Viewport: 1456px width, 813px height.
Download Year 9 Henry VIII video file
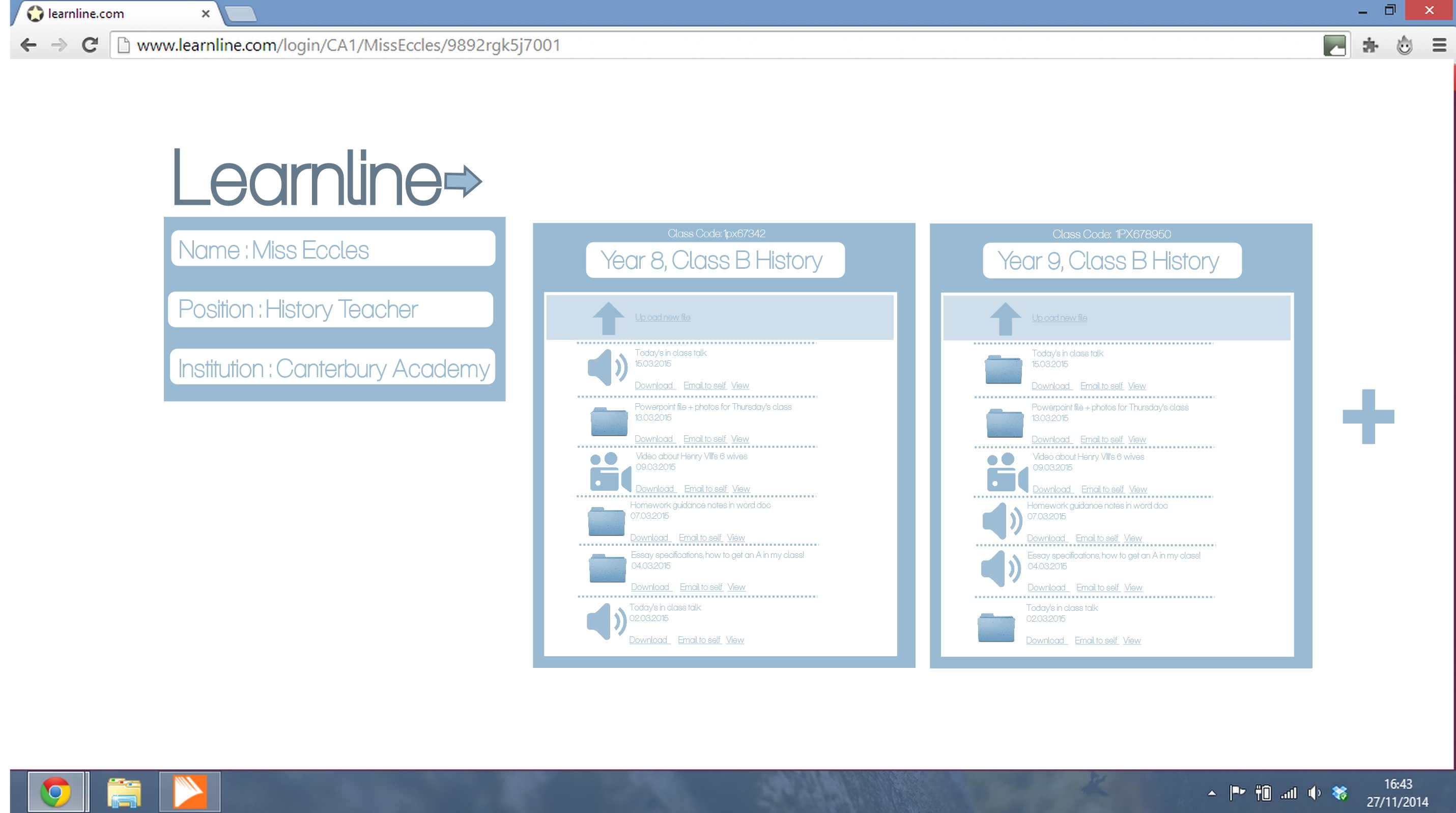pyautogui.click(x=1051, y=490)
